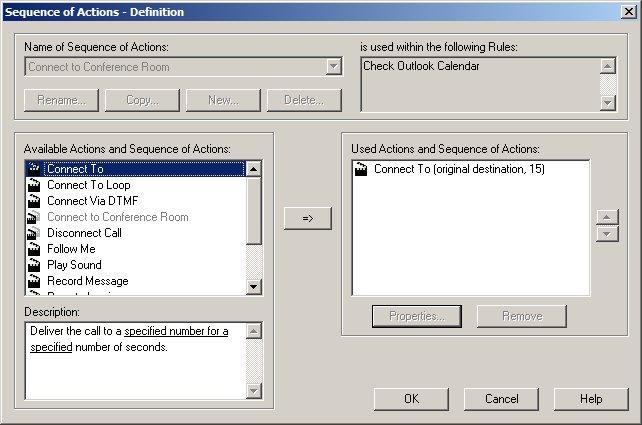This screenshot has width=642, height=425.
Task: Select Connect to Conference Room list entry
Action: click(118, 217)
